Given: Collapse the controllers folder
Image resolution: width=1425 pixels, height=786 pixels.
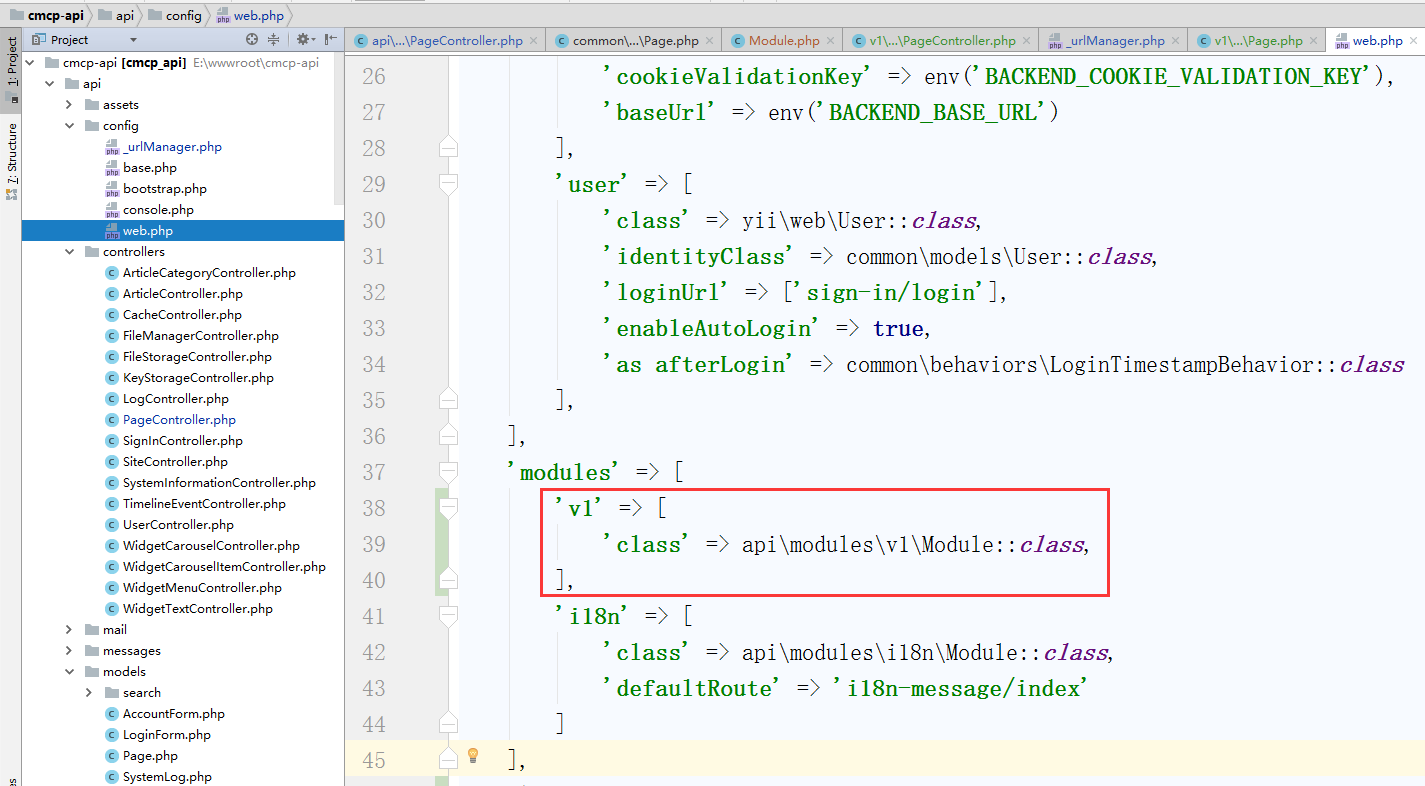Looking at the screenshot, I should [68, 252].
